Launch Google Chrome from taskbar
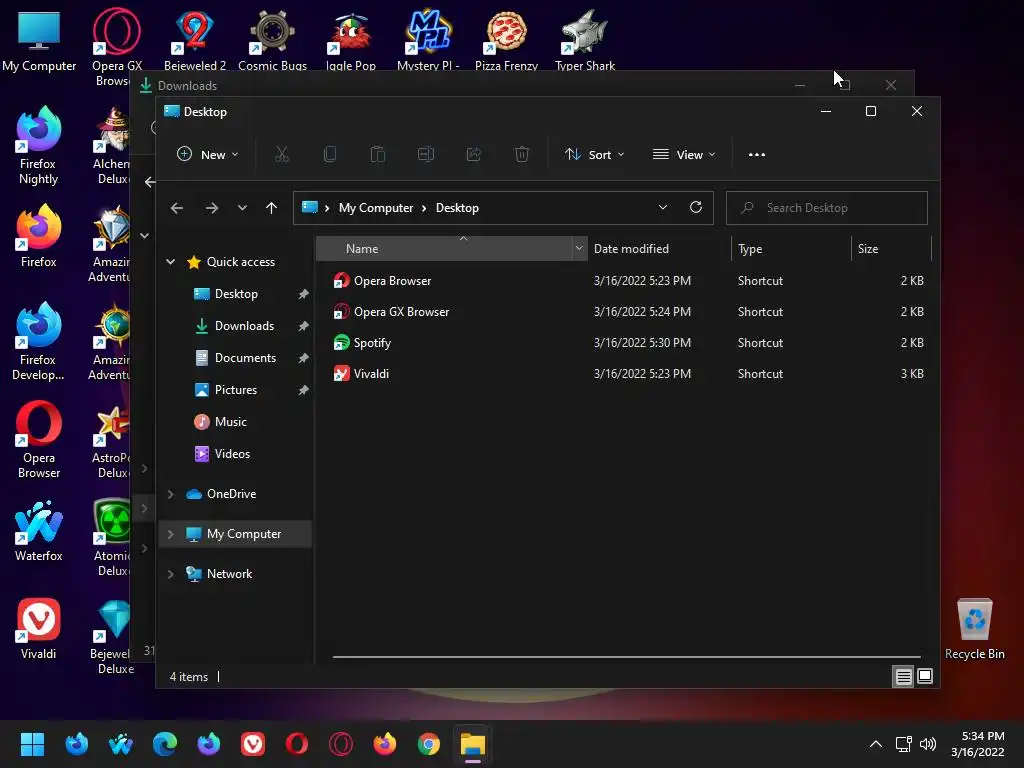Viewport: 1024px width, 768px height. coord(428,744)
